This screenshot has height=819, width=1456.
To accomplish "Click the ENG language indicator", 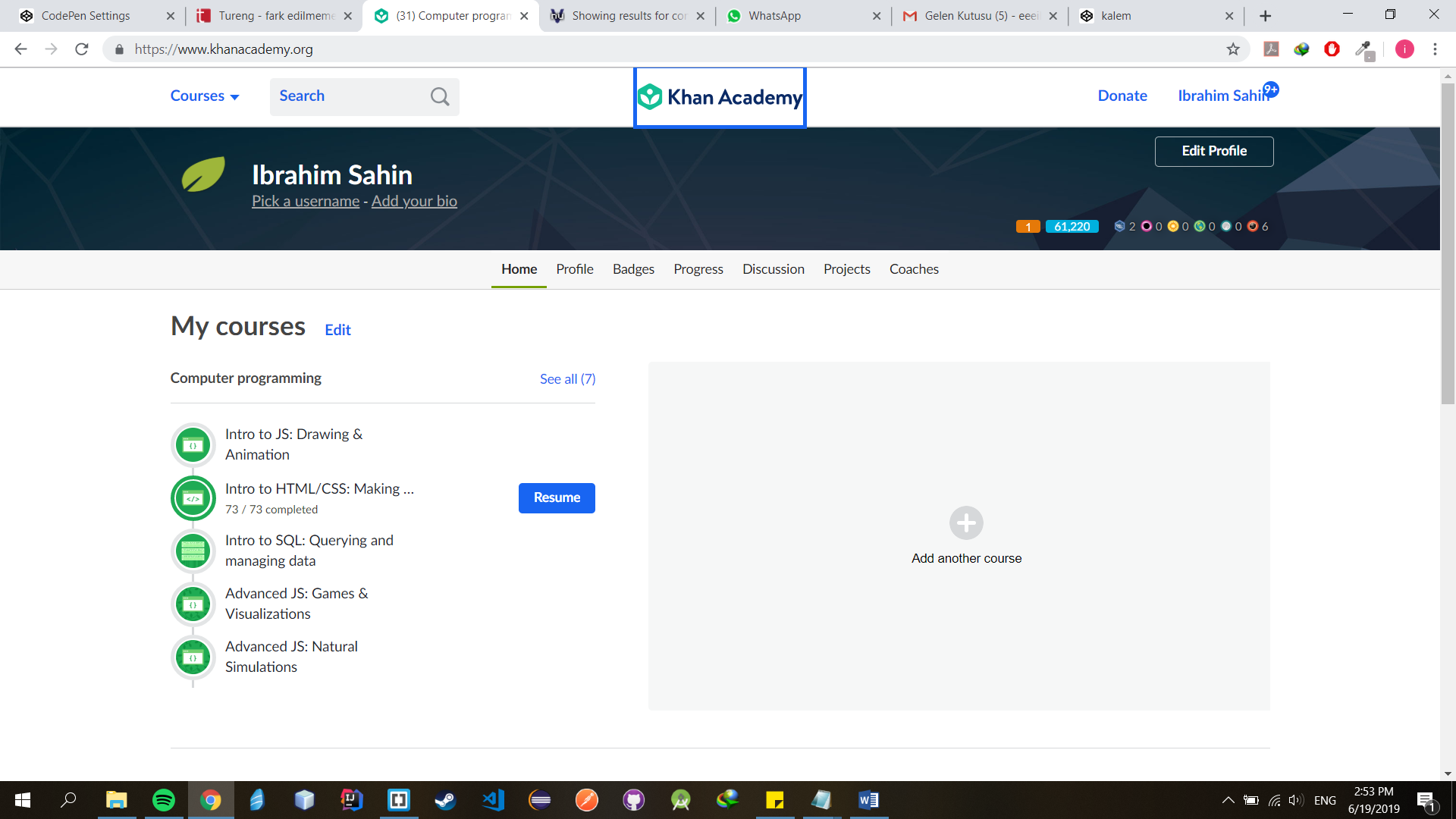I will [x=1325, y=801].
